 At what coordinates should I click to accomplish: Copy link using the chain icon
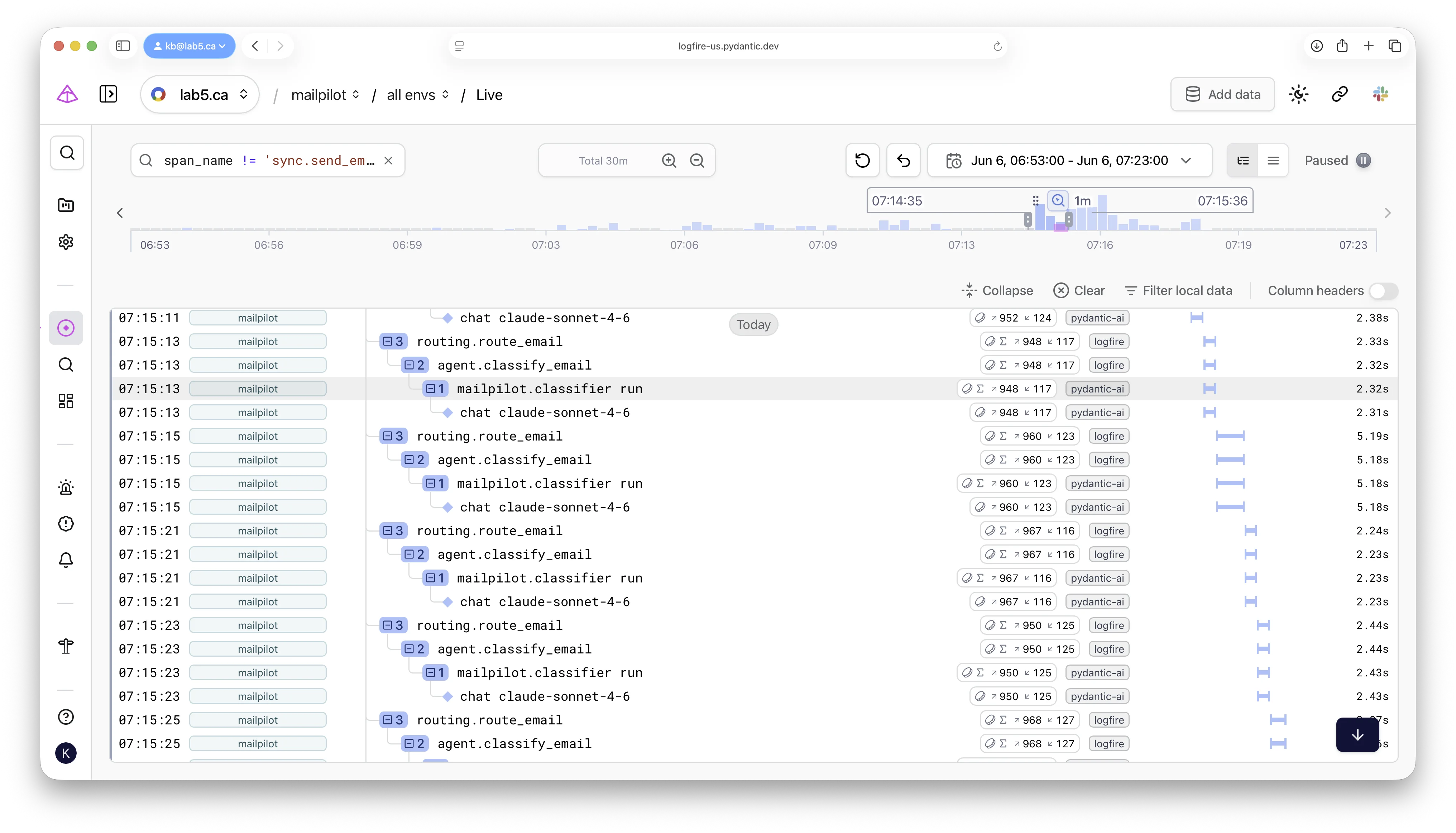coord(1340,94)
